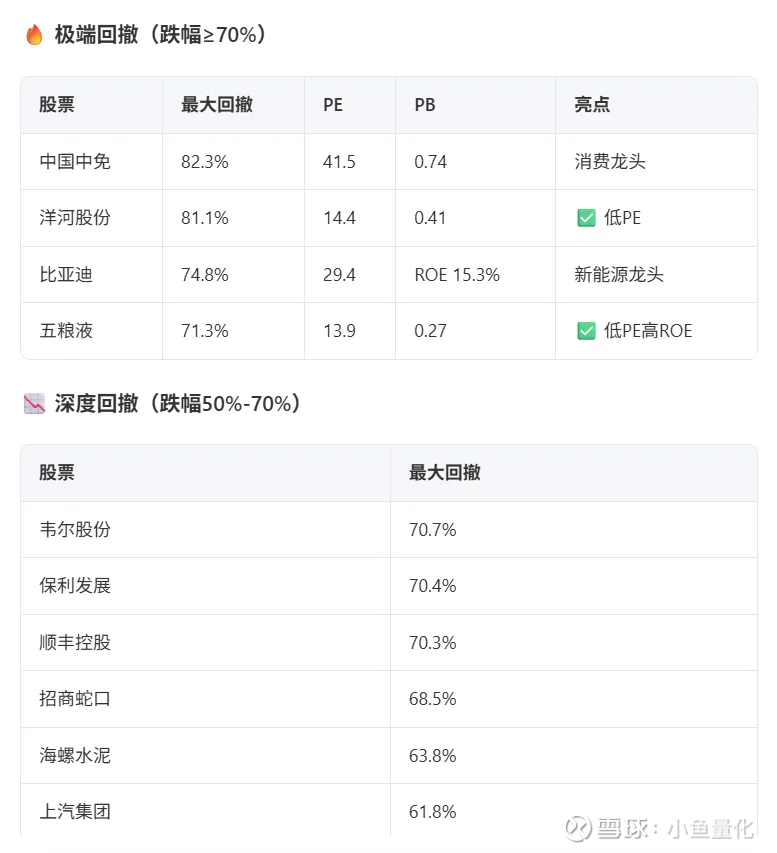
Task: Select 保利发展 in the lower table
Action: point(75,586)
